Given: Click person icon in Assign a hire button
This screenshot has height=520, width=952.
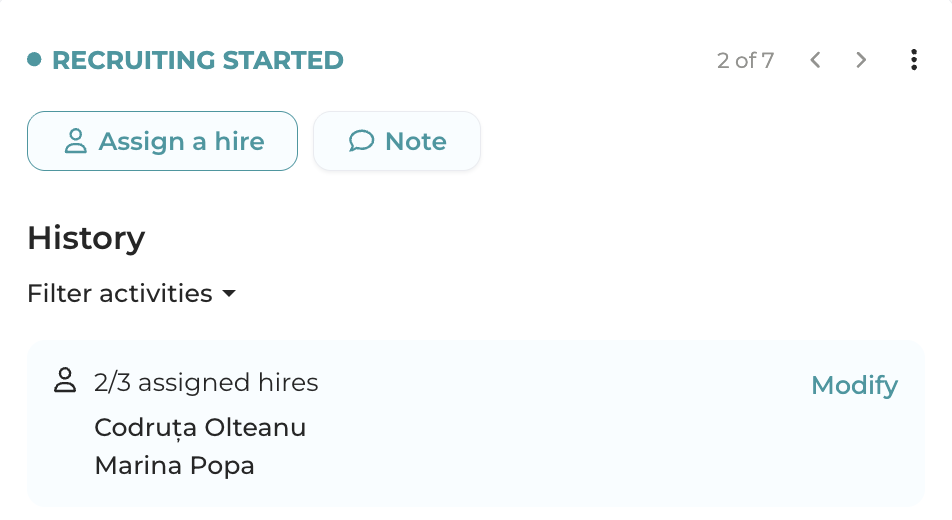Looking at the screenshot, I should (x=76, y=141).
